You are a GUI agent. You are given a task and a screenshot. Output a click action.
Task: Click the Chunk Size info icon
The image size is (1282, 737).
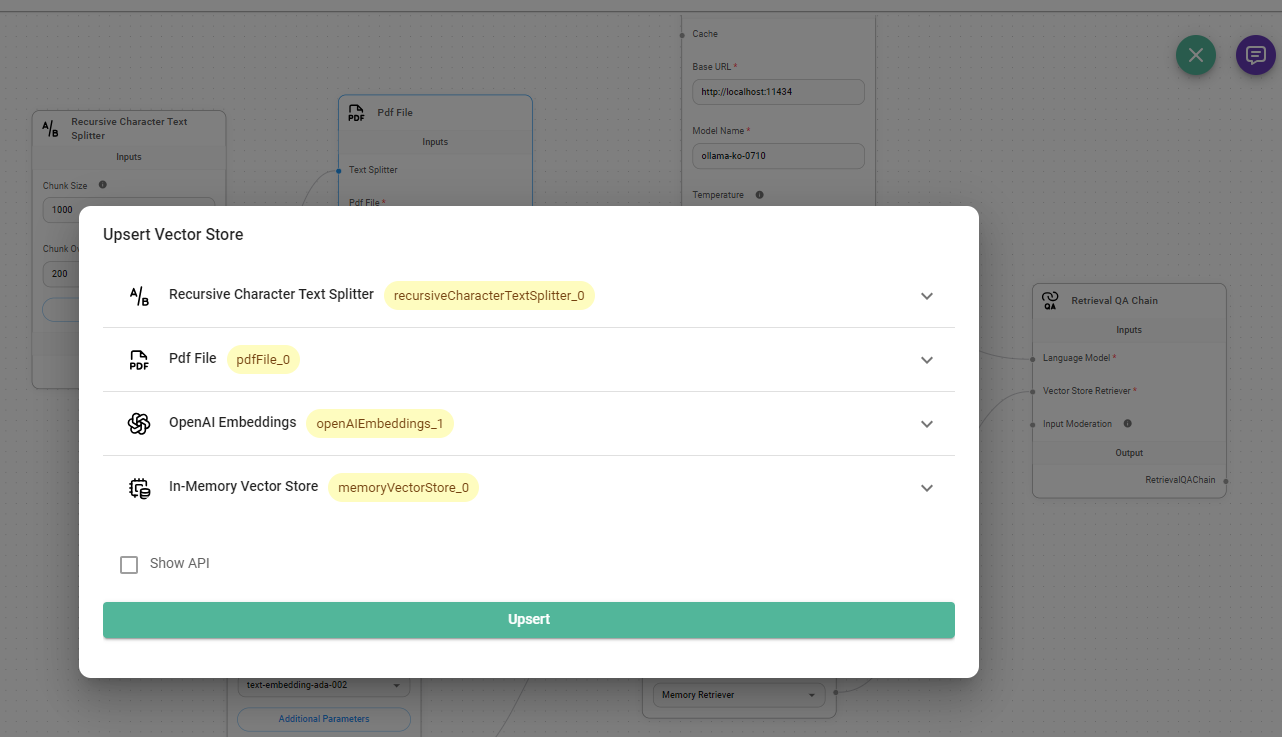[102, 185]
